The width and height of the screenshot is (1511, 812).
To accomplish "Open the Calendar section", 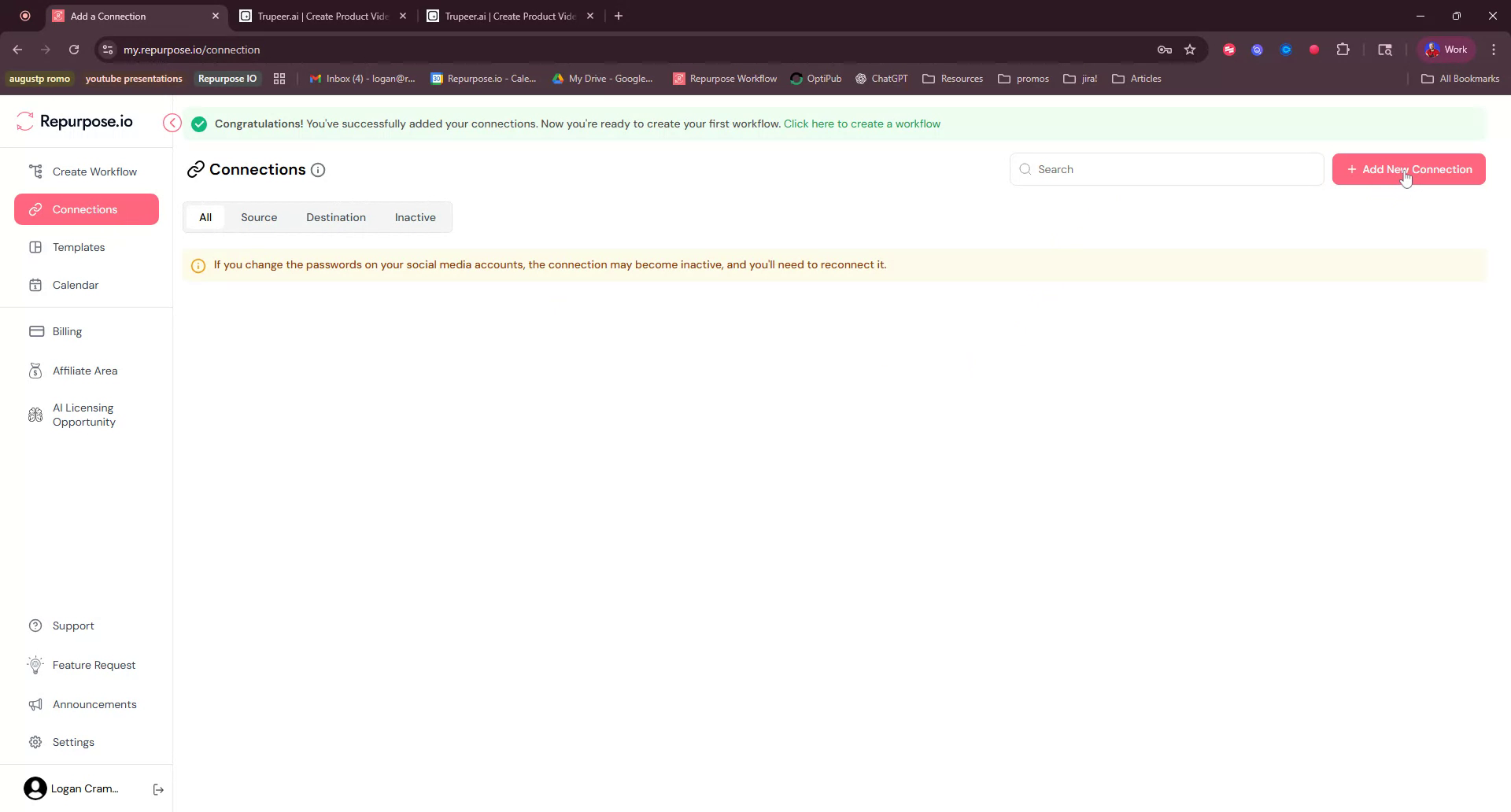I will (x=76, y=285).
